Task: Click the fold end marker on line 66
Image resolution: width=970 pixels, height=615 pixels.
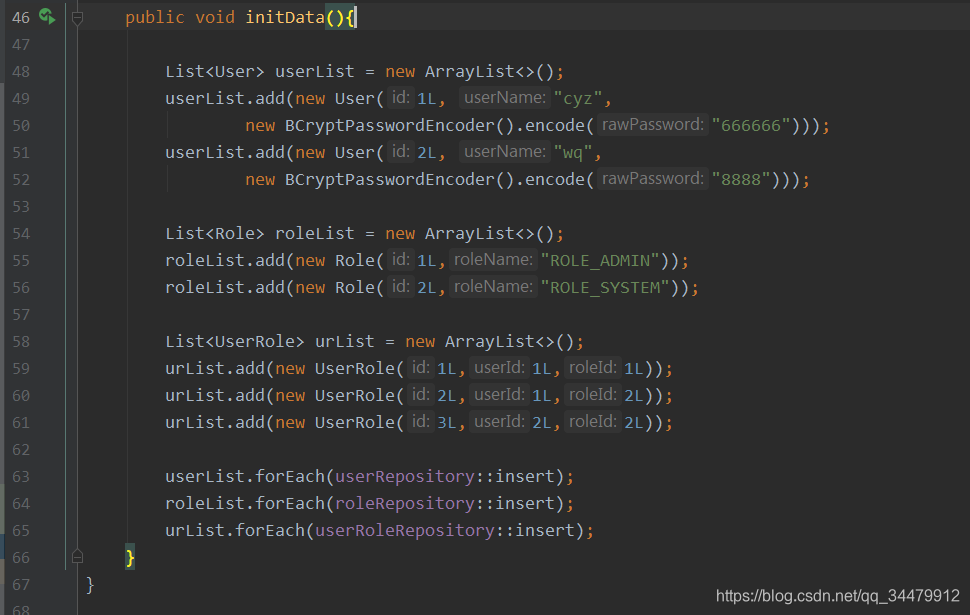Action: click(x=77, y=556)
